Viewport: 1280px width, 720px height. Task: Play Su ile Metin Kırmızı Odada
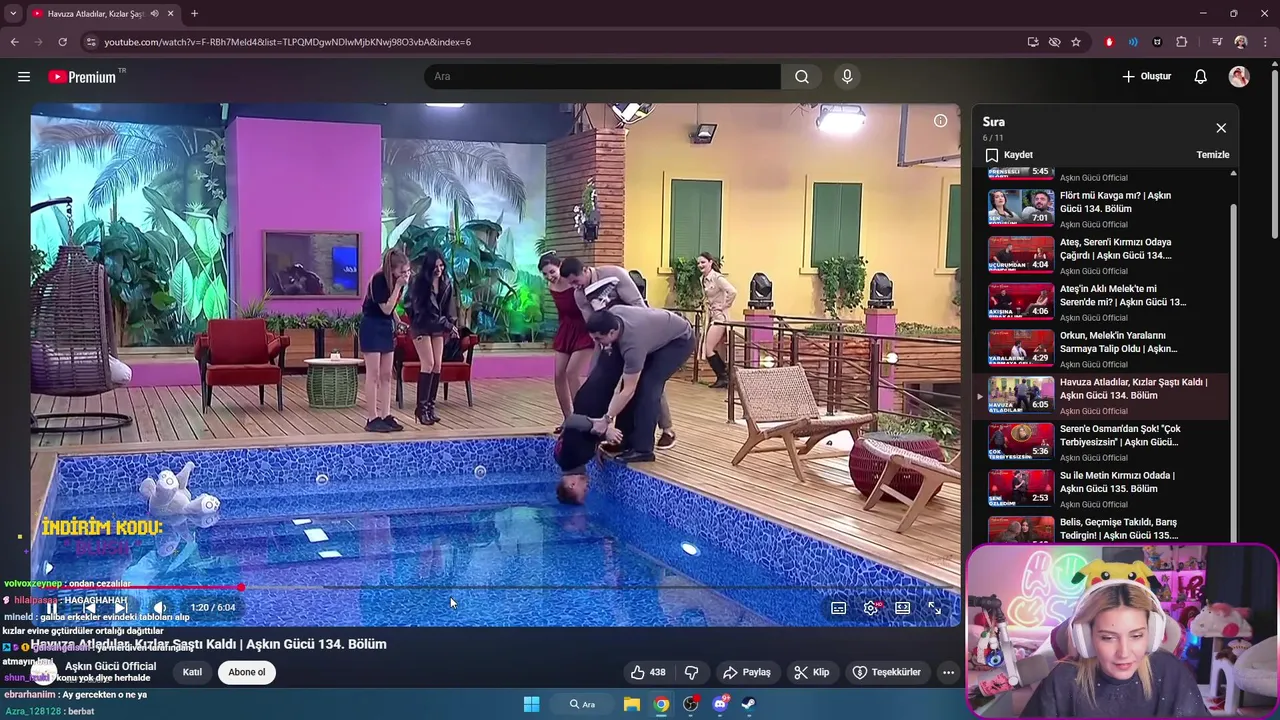click(x=1100, y=488)
